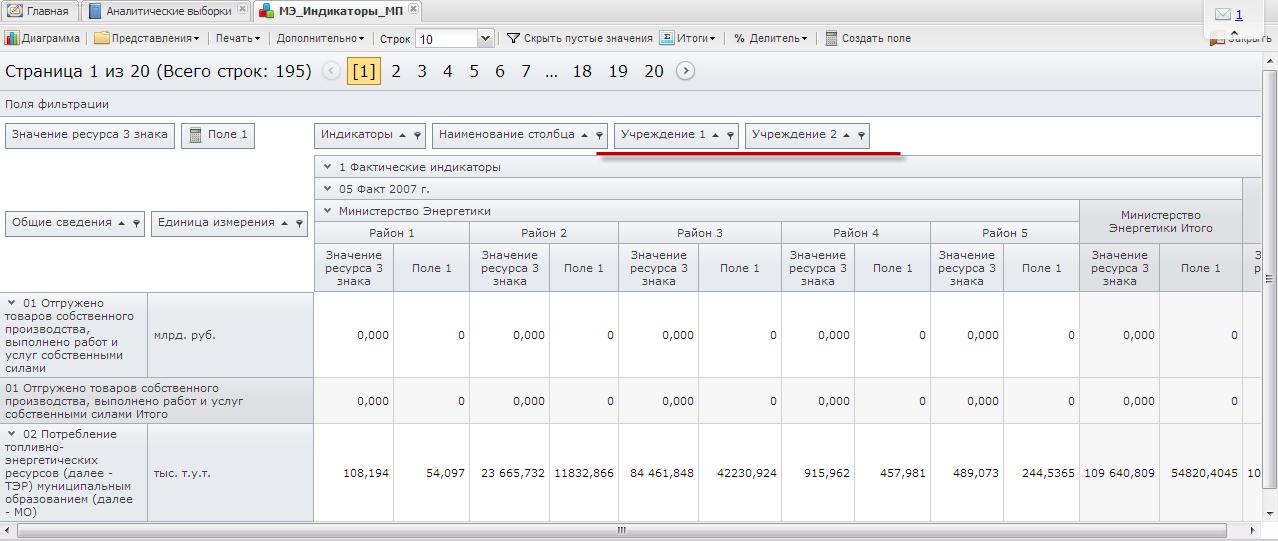Click the млрд. руб. unit cell
This screenshot has height=541, width=1278.
[230, 335]
